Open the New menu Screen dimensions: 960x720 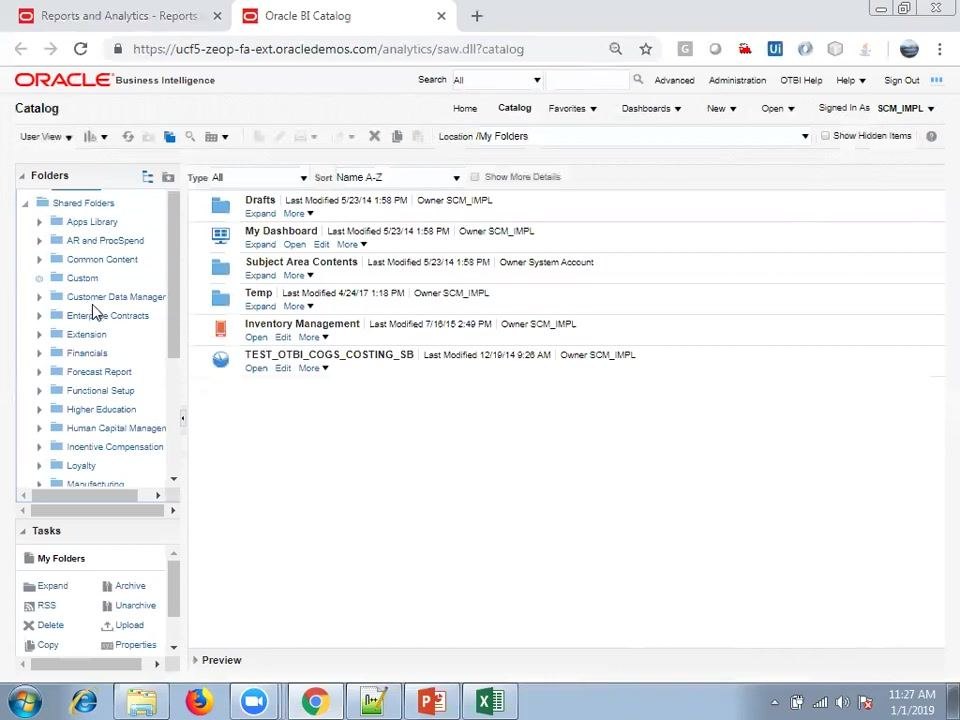[x=721, y=108]
